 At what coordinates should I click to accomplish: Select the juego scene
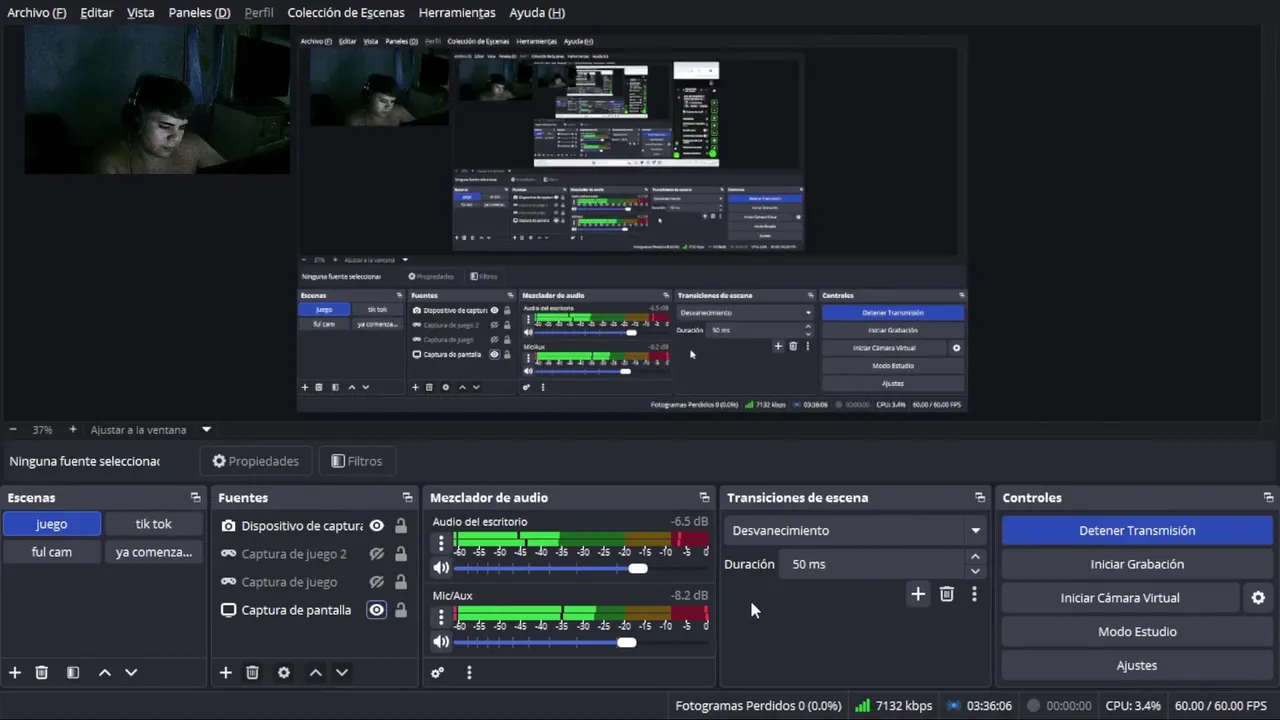click(52, 524)
